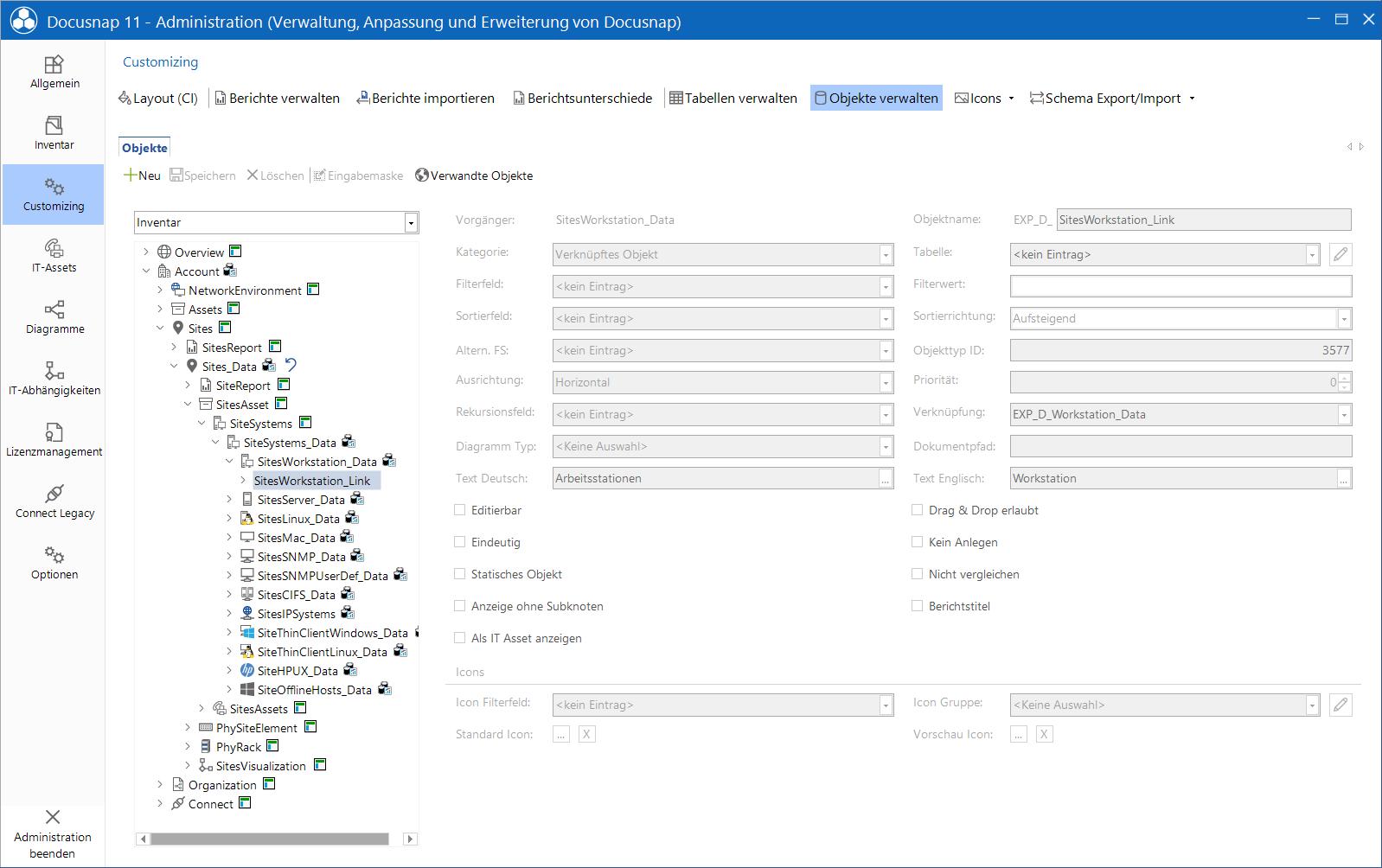Open the Inventar sidebar icon
The height and width of the screenshot is (868, 1382).
coord(54,126)
